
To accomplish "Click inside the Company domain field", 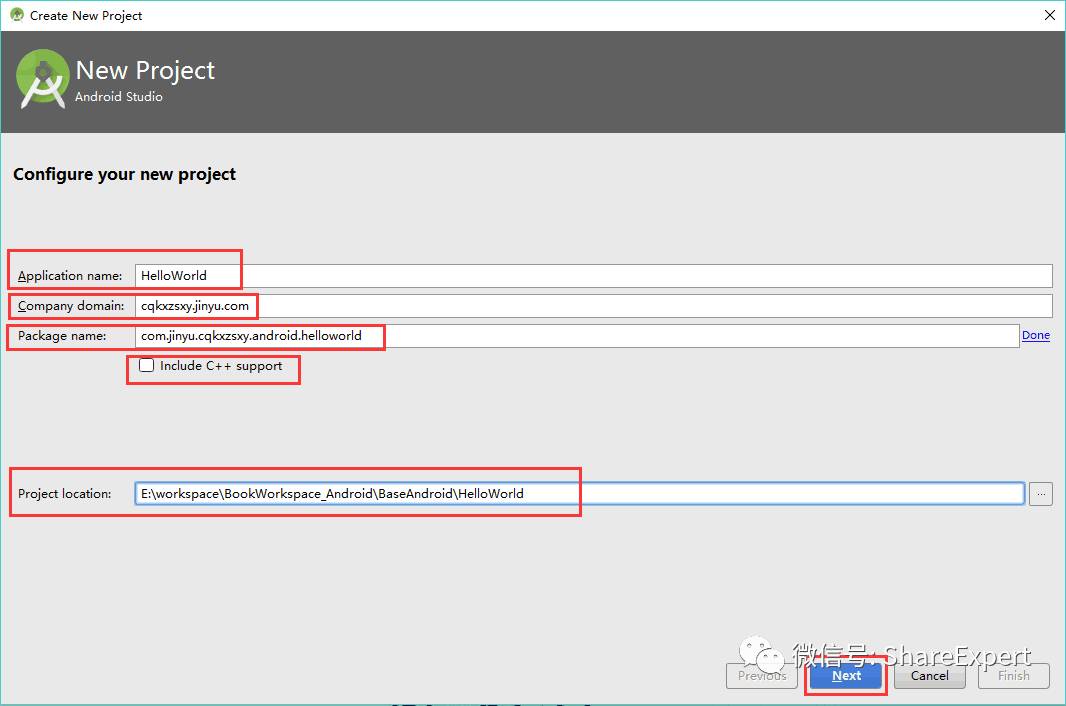I will coord(594,305).
